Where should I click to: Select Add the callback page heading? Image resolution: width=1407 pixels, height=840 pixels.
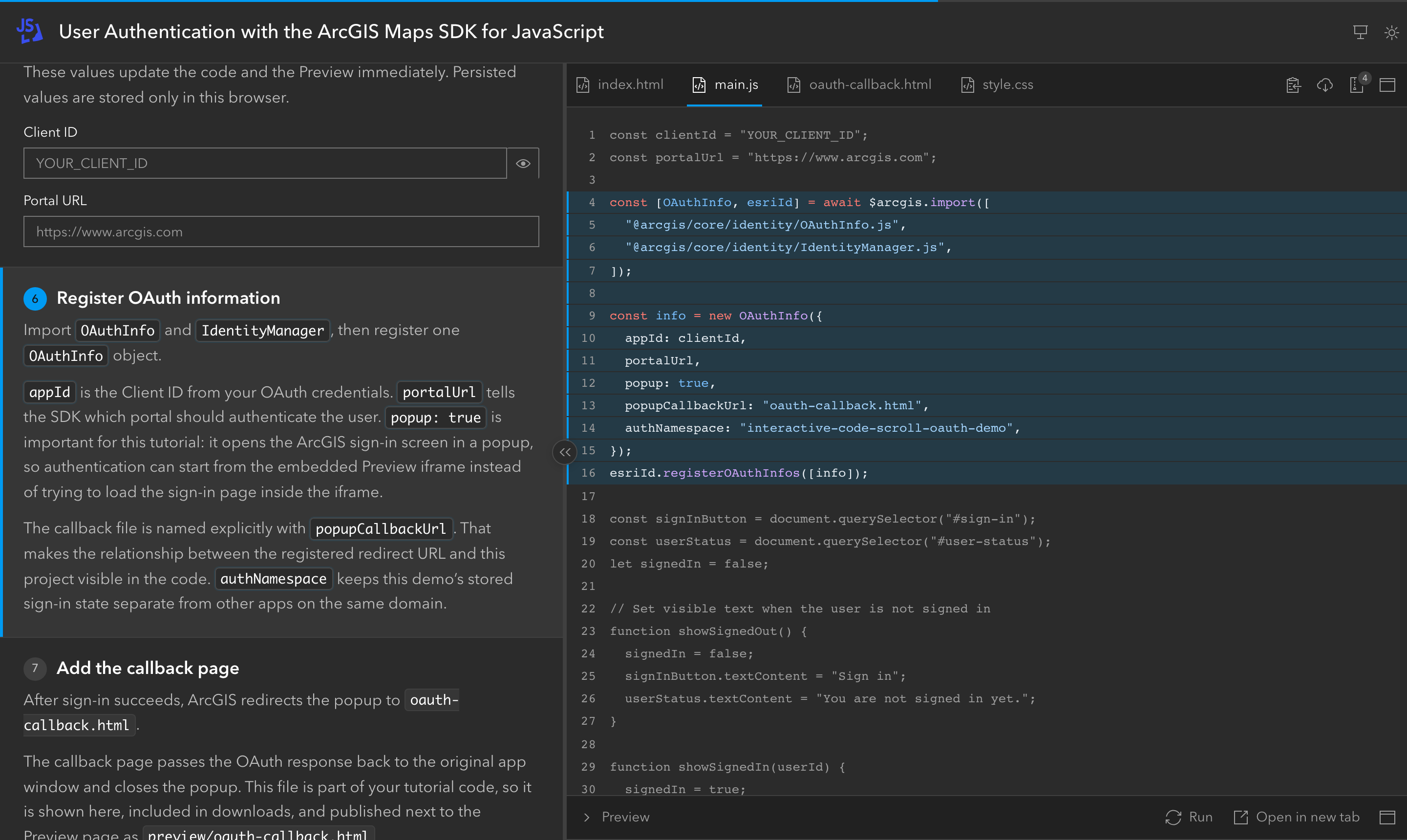148,668
